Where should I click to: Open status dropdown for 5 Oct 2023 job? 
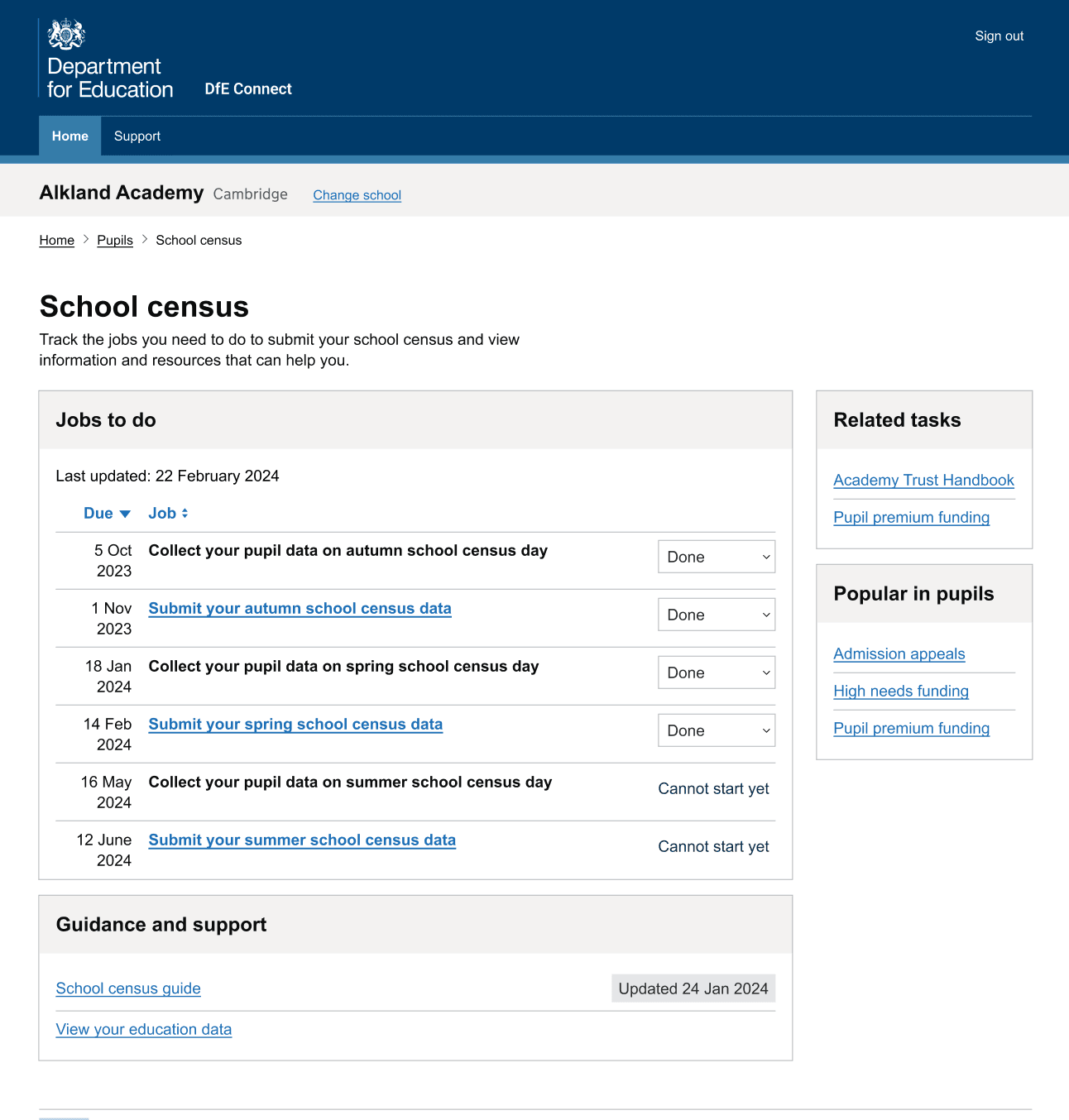tap(717, 557)
